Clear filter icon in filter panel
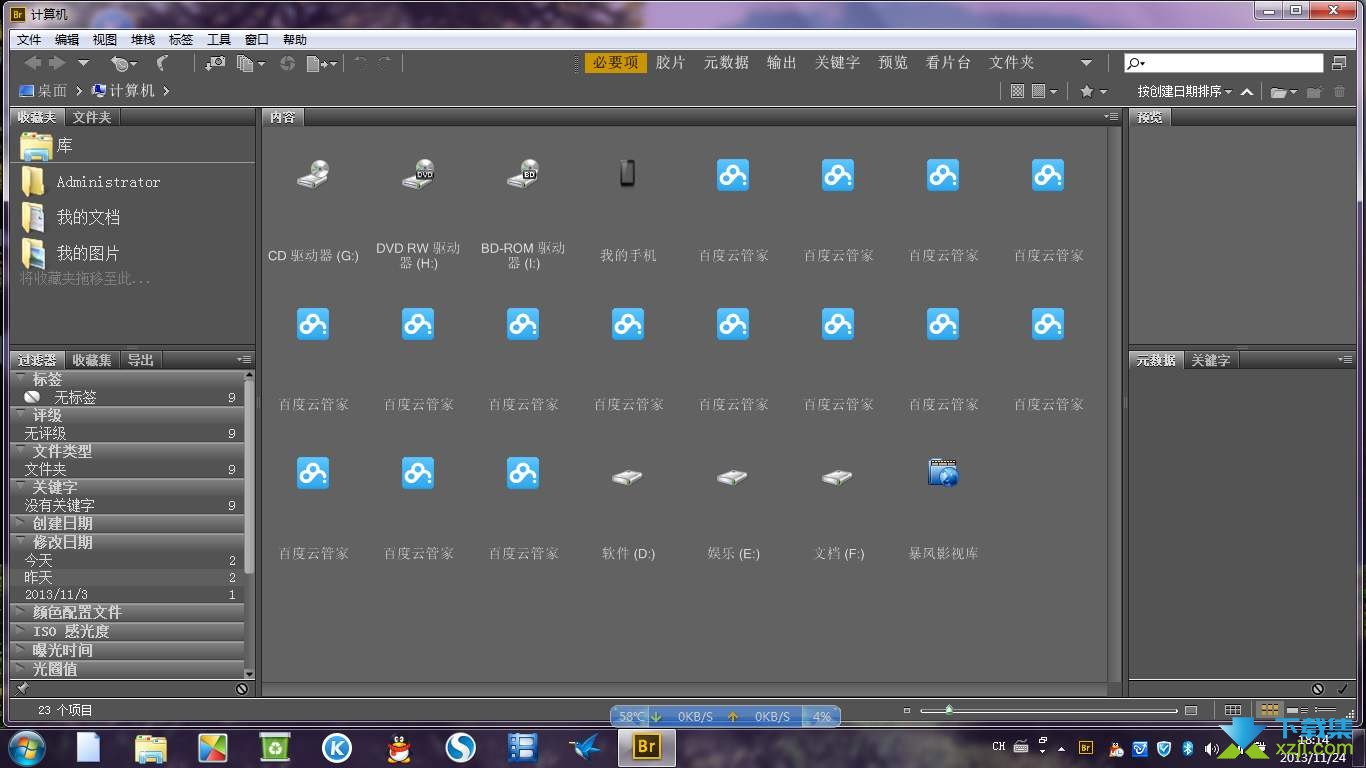Screen dimensions: 1366x768 coord(242,689)
